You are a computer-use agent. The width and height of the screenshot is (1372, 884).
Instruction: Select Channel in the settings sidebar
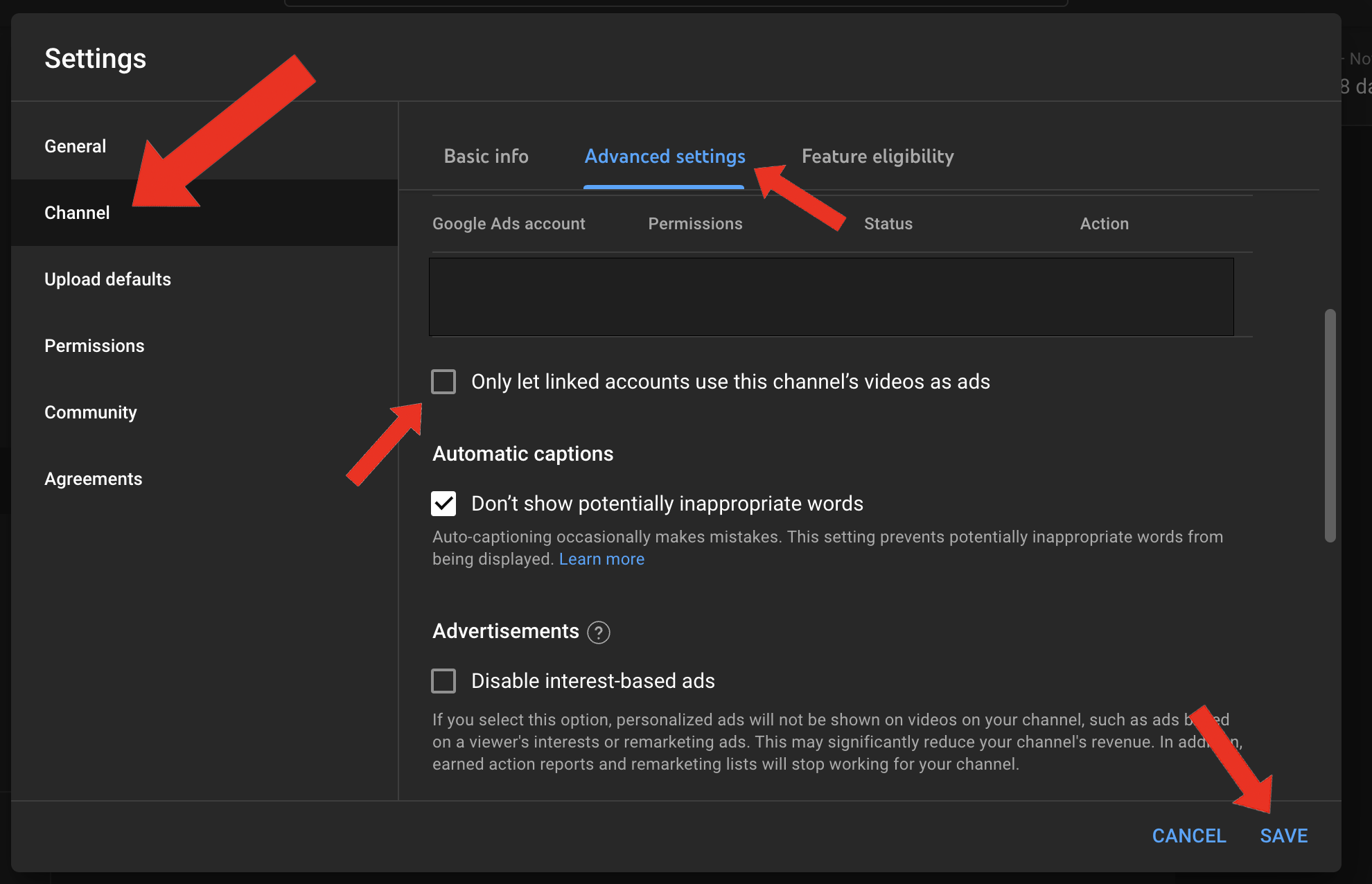[x=204, y=213]
